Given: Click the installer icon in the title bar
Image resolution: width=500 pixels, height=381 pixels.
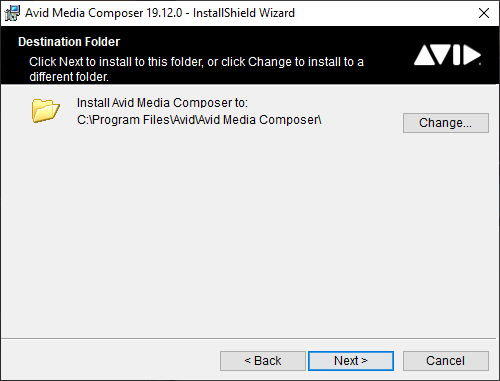Looking at the screenshot, I should point(12,13).
